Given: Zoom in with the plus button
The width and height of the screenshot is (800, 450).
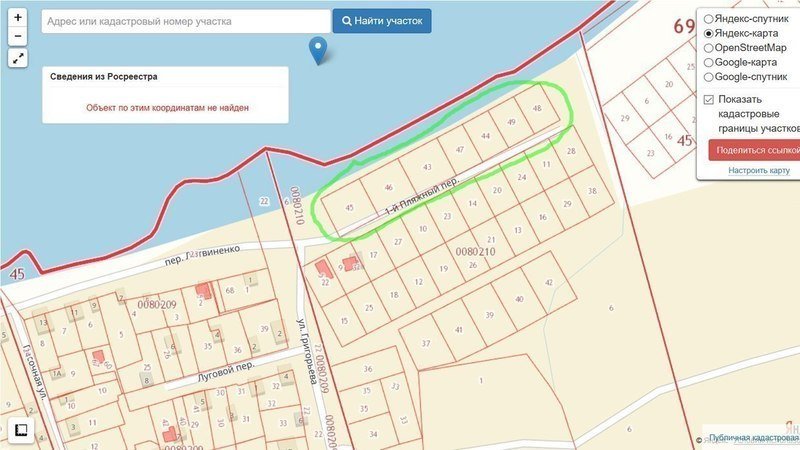Looking at the screenshot, I should (x=19, y=18).
